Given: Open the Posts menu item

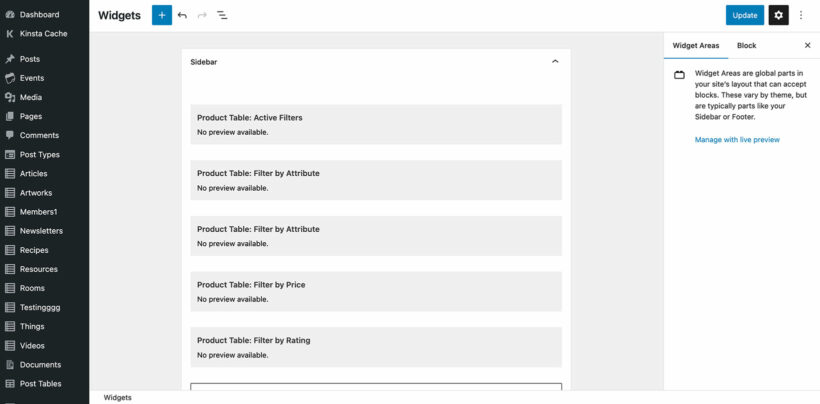Looking at the screenshot, I should pos(30,59).
